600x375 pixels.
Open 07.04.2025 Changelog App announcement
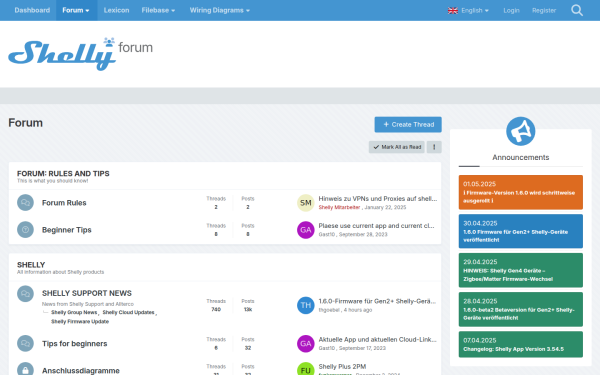point(520,344)
